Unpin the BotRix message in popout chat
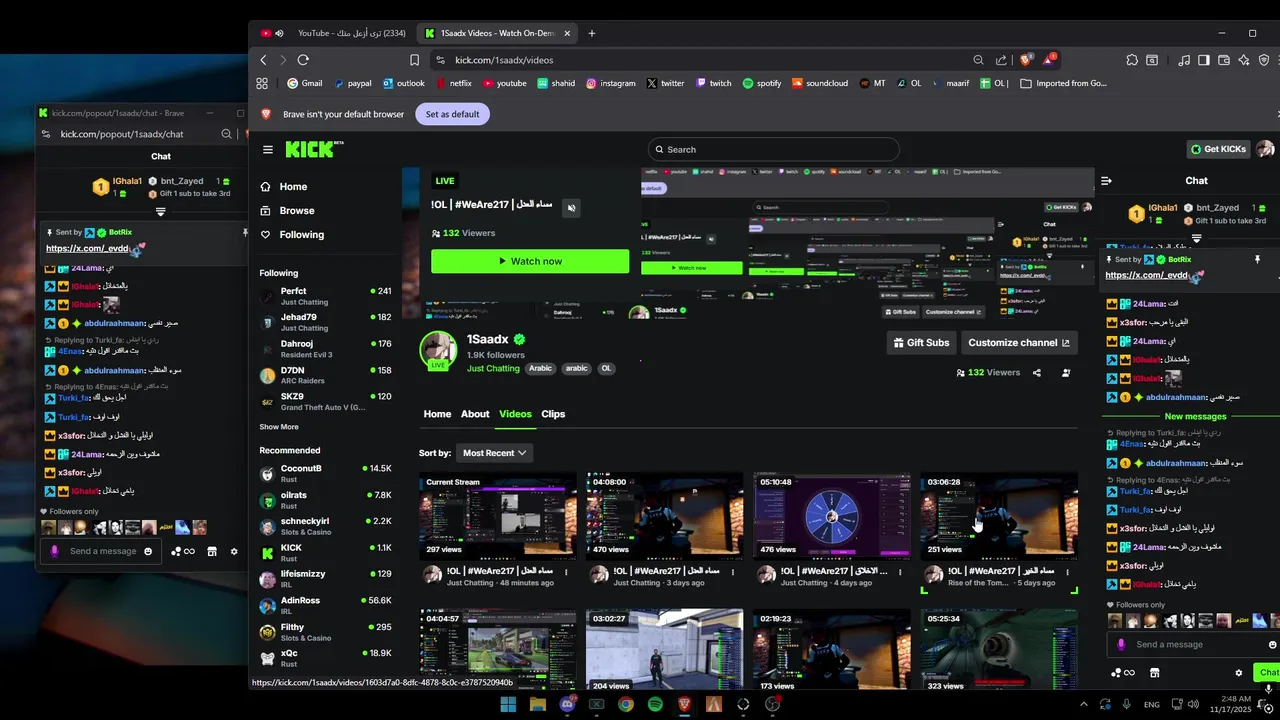The height and width of the screenshot is (720, 1280). click(x=244, y=232)
